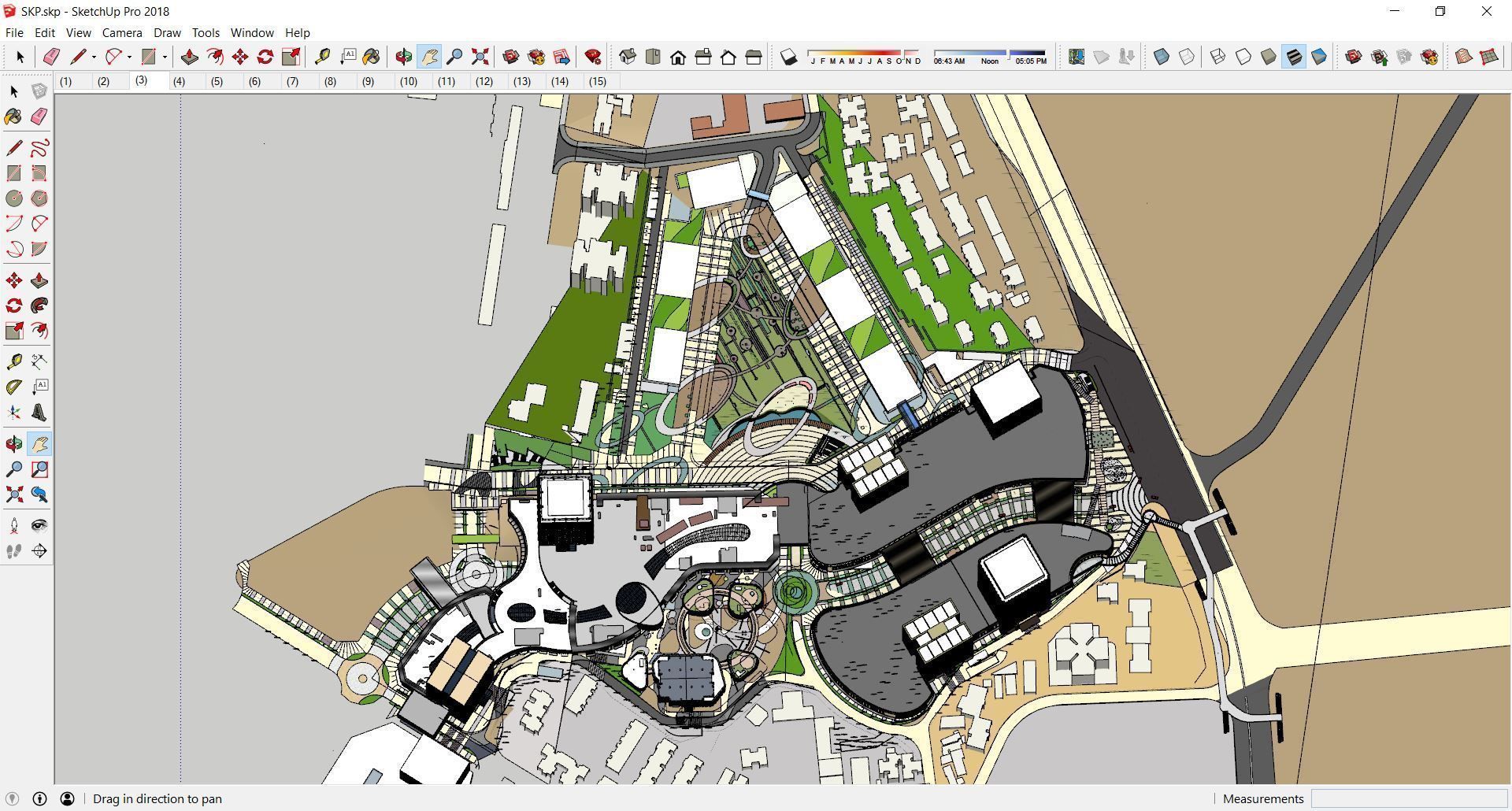Open Geo-location status bar icon
Screen dimensions: 1512x811
pyautogui.click(x=12, y=798)
